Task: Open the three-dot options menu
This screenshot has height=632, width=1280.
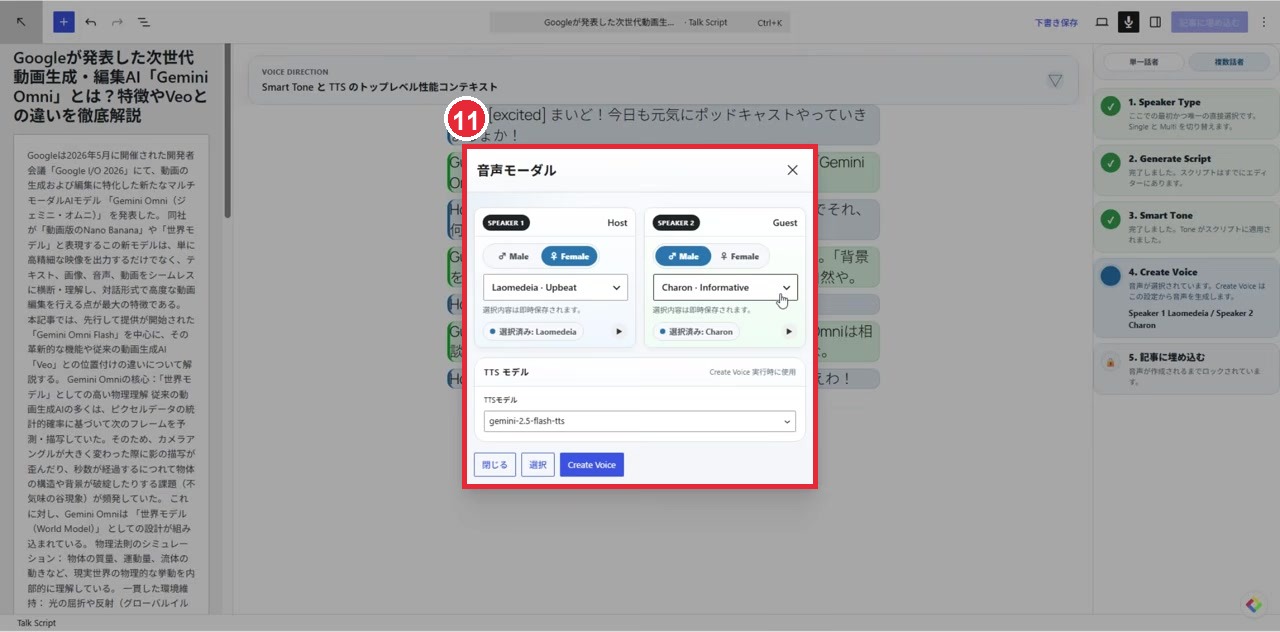Action: click(x=1264, y=22)
